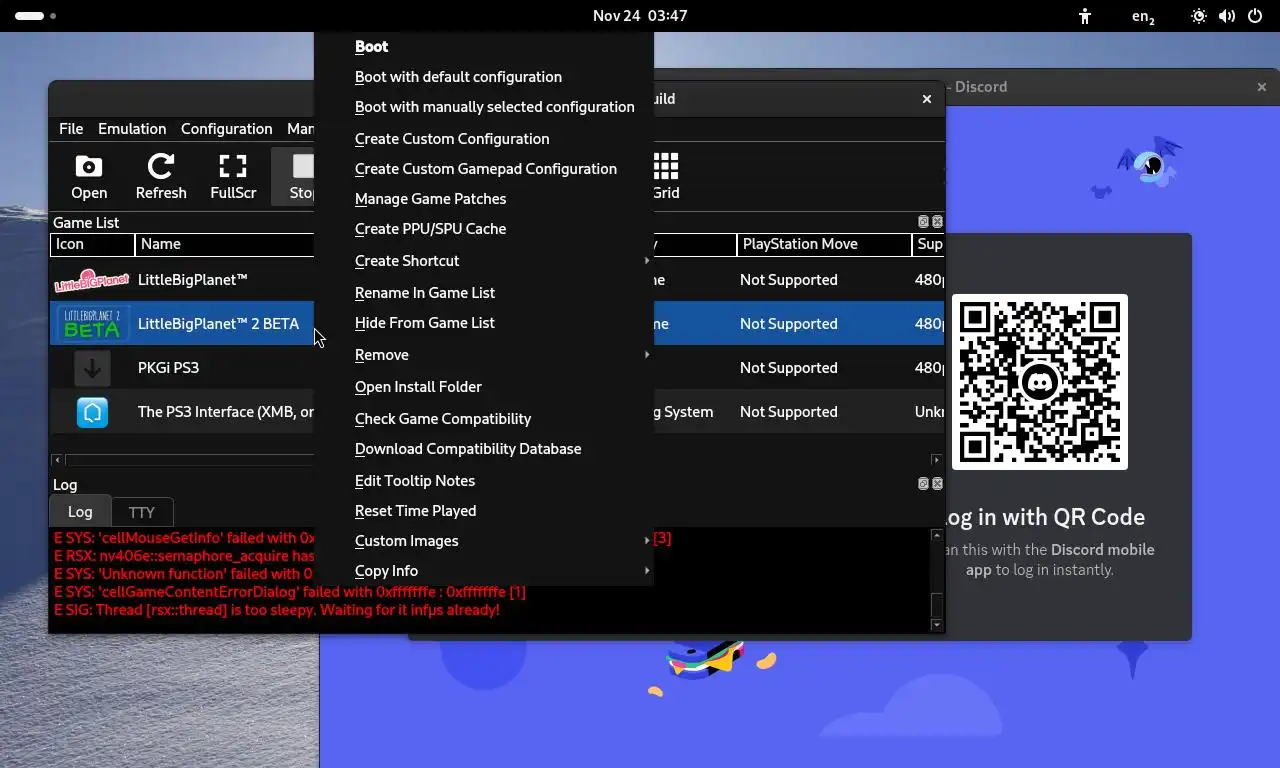
Task: Select Check Game Compatibility
Action: [484, 419]
